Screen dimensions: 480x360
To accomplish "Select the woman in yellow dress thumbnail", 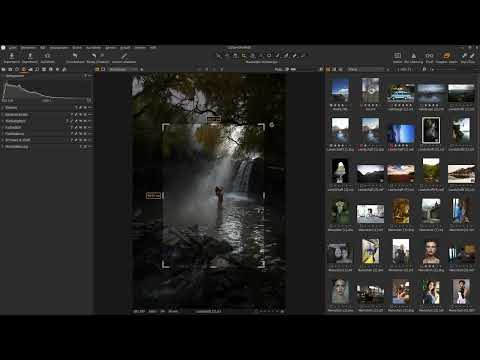I will 370,252.
